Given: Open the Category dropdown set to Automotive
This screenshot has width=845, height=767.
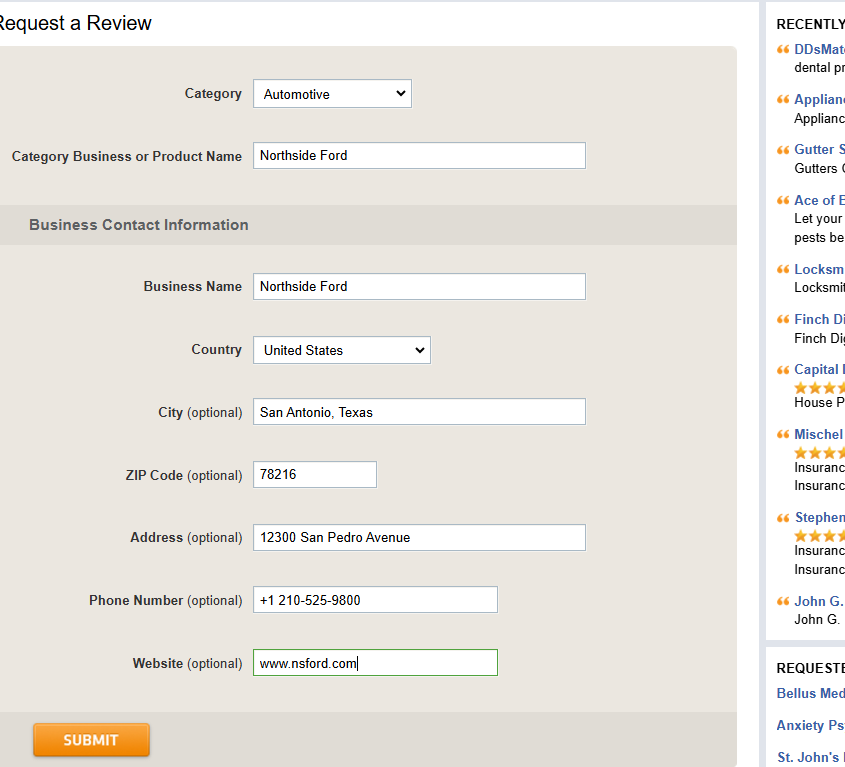Looking at the screenshot, I should coord(333,94).
